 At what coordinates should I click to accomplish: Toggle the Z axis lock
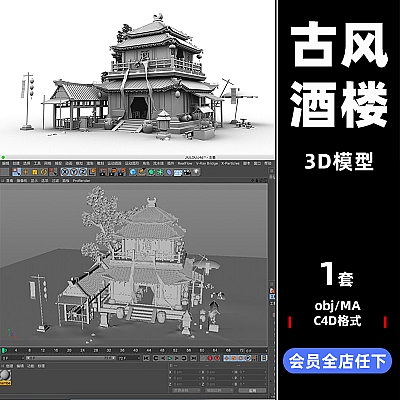[83, 172]
